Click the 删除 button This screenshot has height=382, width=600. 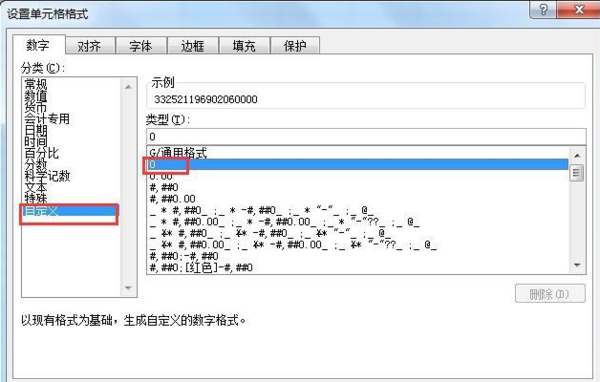550,294
